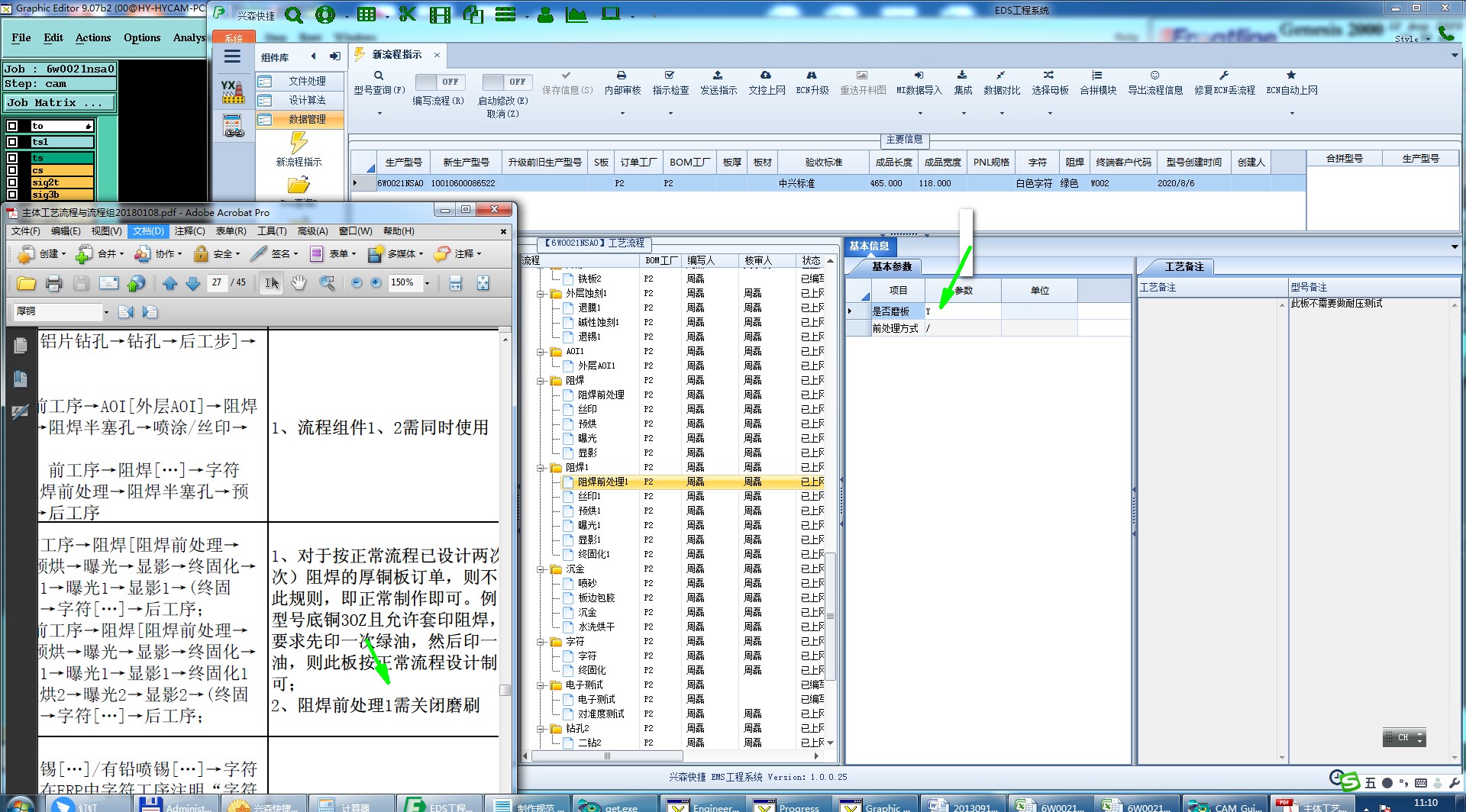This screenshot has width=1466, height=812.
Task: Click green user icon in EDS toolbar
Action: coord(545,14)
